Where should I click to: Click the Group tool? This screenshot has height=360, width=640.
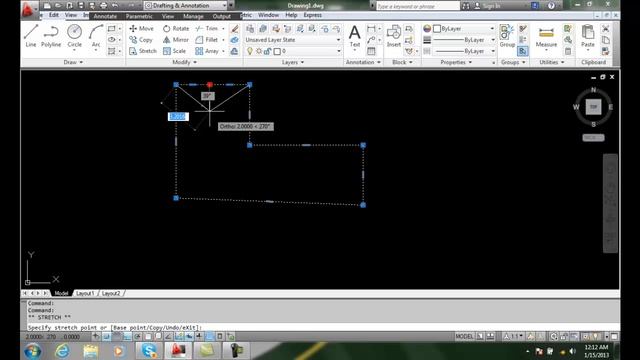click(507, 36)
